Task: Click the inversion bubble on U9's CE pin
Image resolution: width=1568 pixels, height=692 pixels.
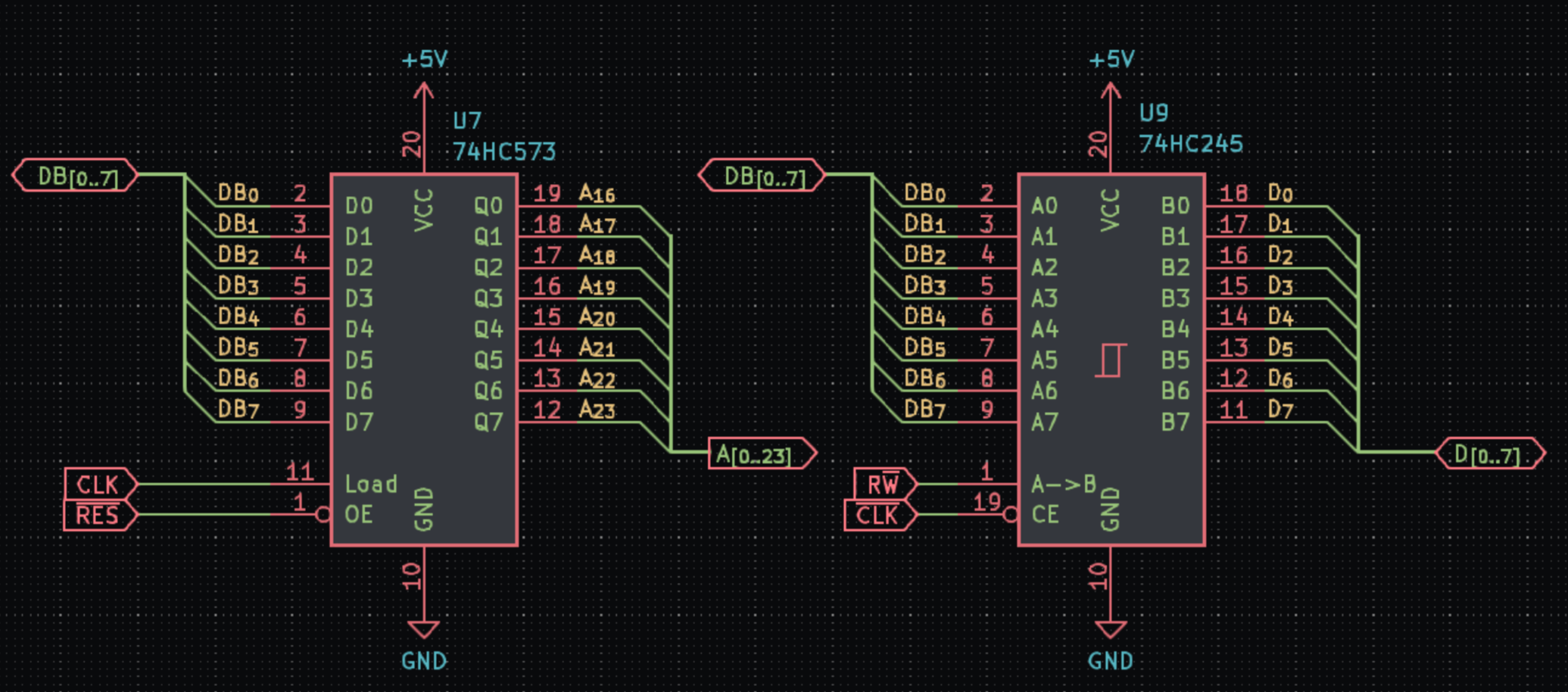Action: tap(1010, 515)
